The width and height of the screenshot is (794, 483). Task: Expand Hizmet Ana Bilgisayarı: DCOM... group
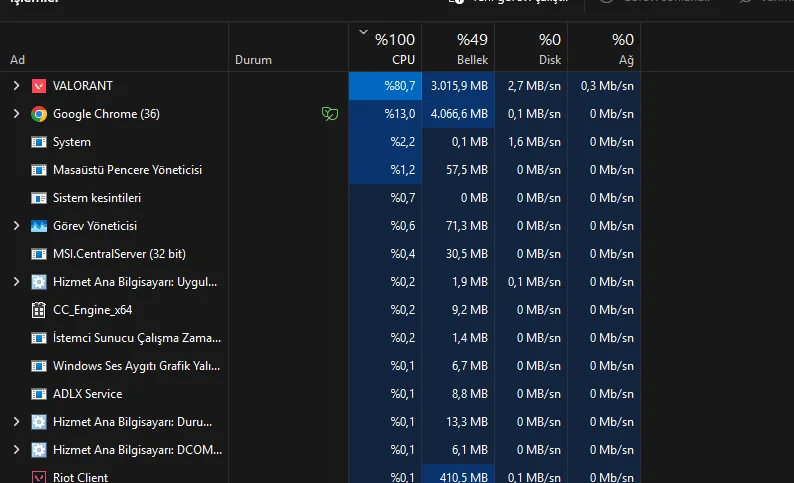coord(16,450)
